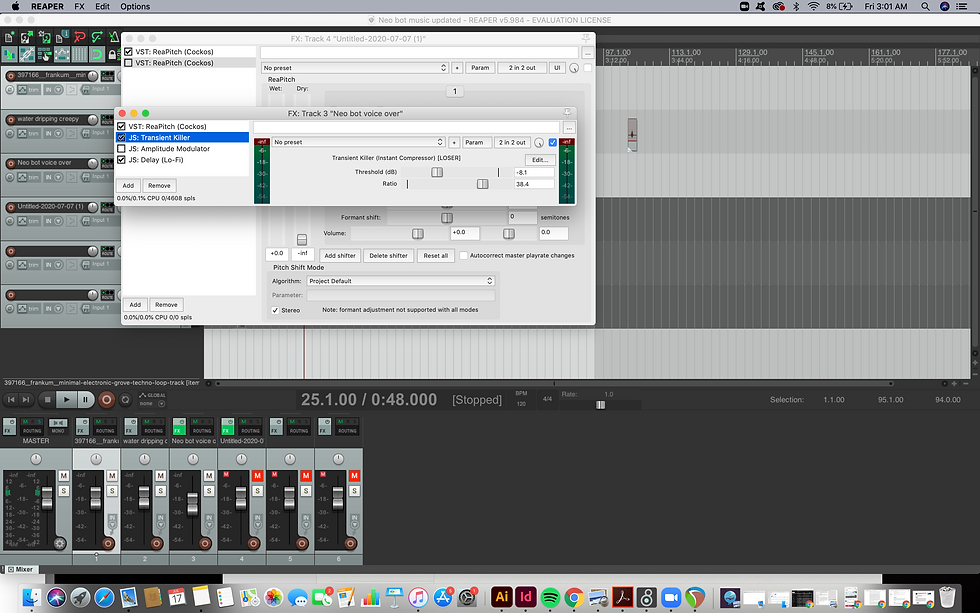Screen dimensions: 980x613
Task: Toggle the grid lines toolbar icon
Action: coord(79,55)
